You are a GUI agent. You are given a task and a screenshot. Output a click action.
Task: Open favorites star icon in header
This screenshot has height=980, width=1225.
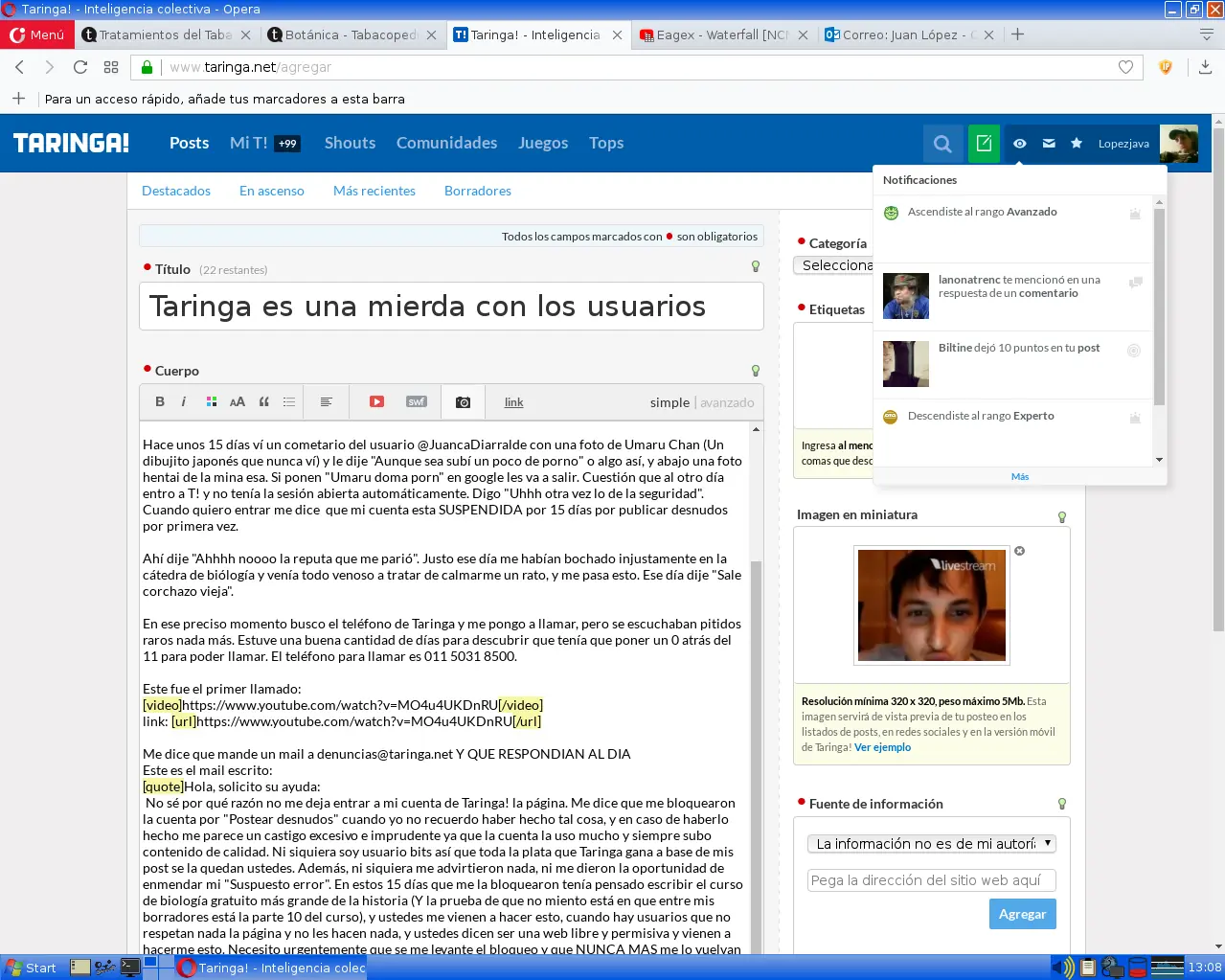coord(1077,144)
